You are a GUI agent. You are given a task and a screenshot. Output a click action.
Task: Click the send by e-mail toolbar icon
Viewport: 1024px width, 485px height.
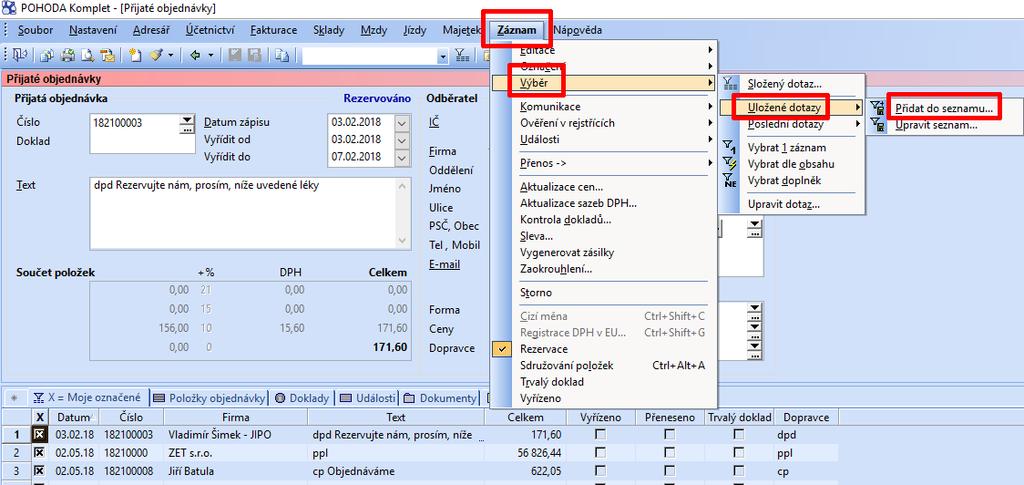click(x=108, y=55)
